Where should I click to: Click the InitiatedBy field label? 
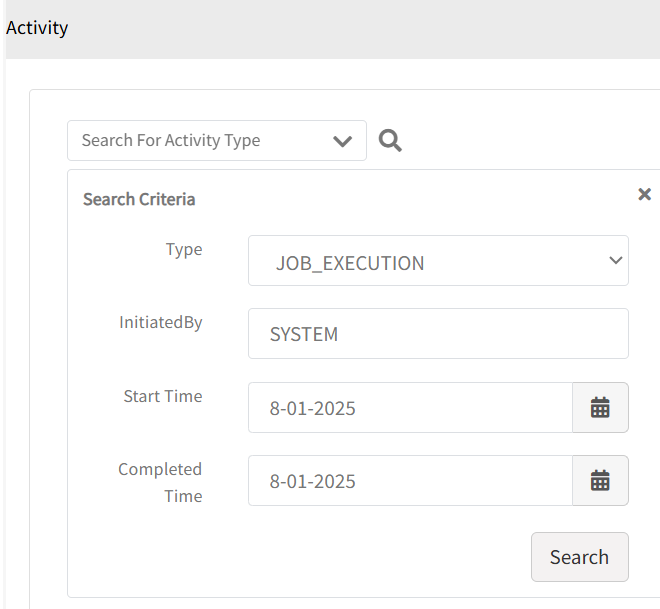click(x=161, y=322)
